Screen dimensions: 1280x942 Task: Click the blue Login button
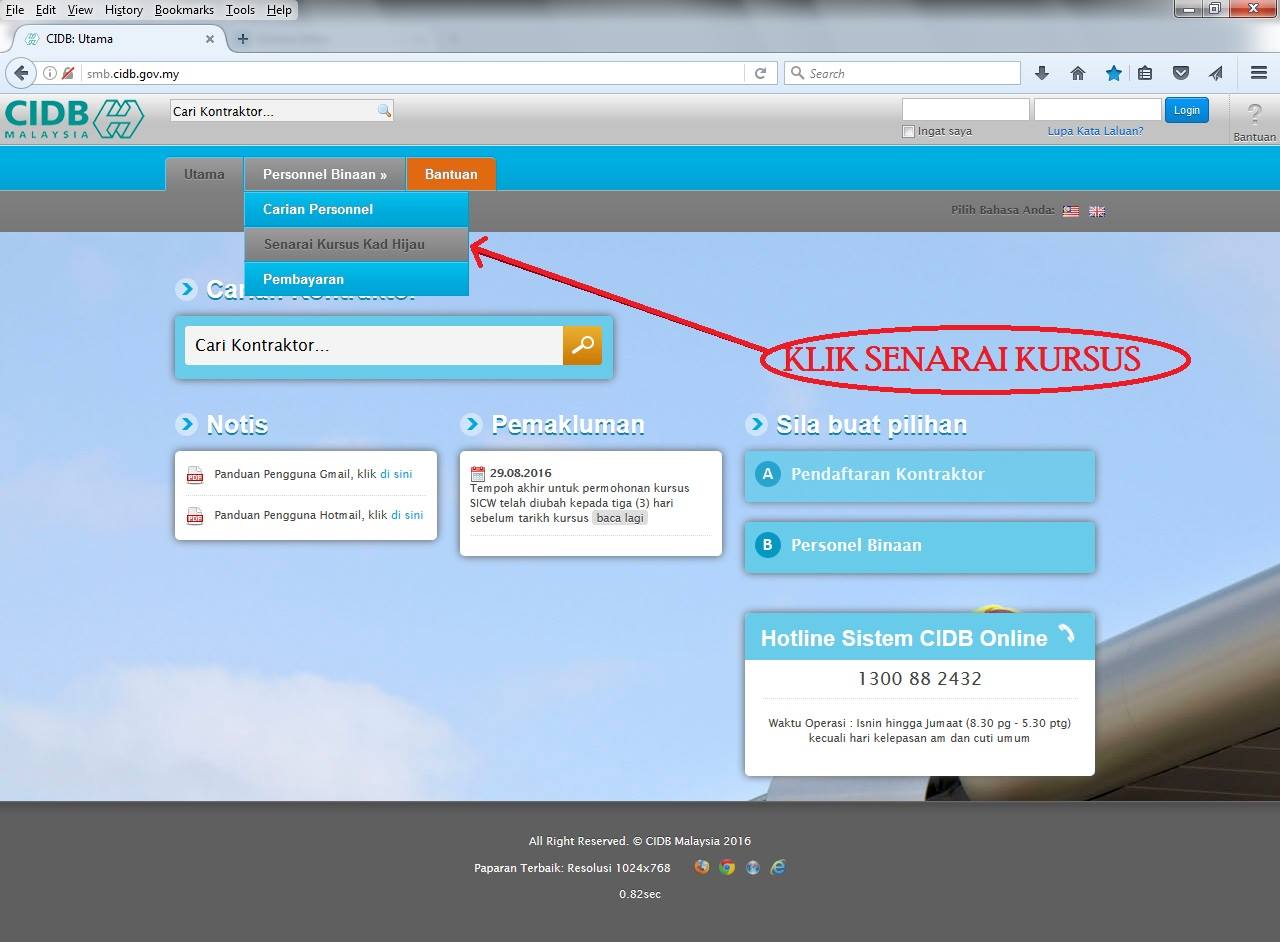pyautogui.click(x=1187, y=110)
